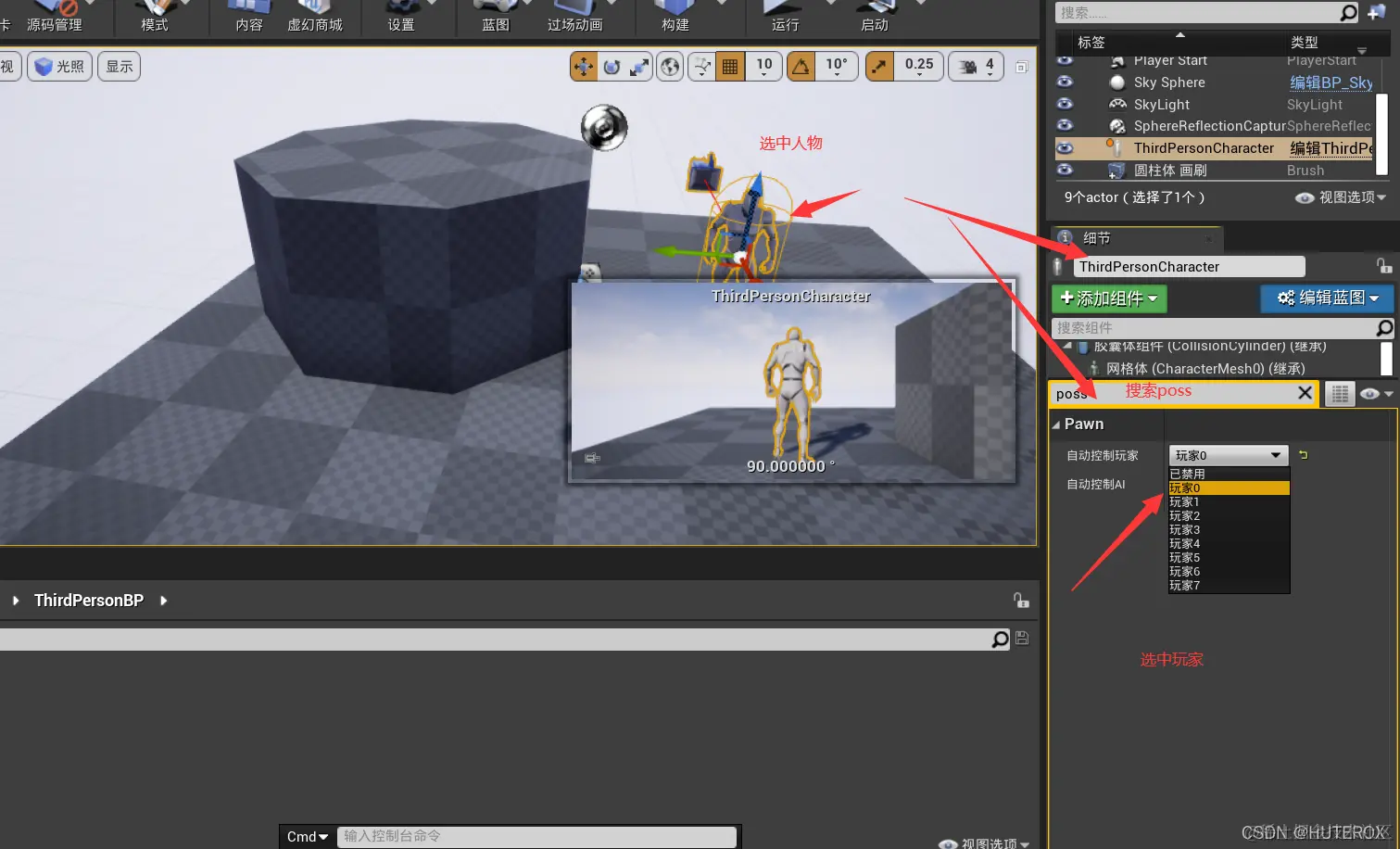The width and height of the screenshot is (1400, 849).
Task: Choose 玩家3 in dropdown list
Action: (x=1229, y=529)
